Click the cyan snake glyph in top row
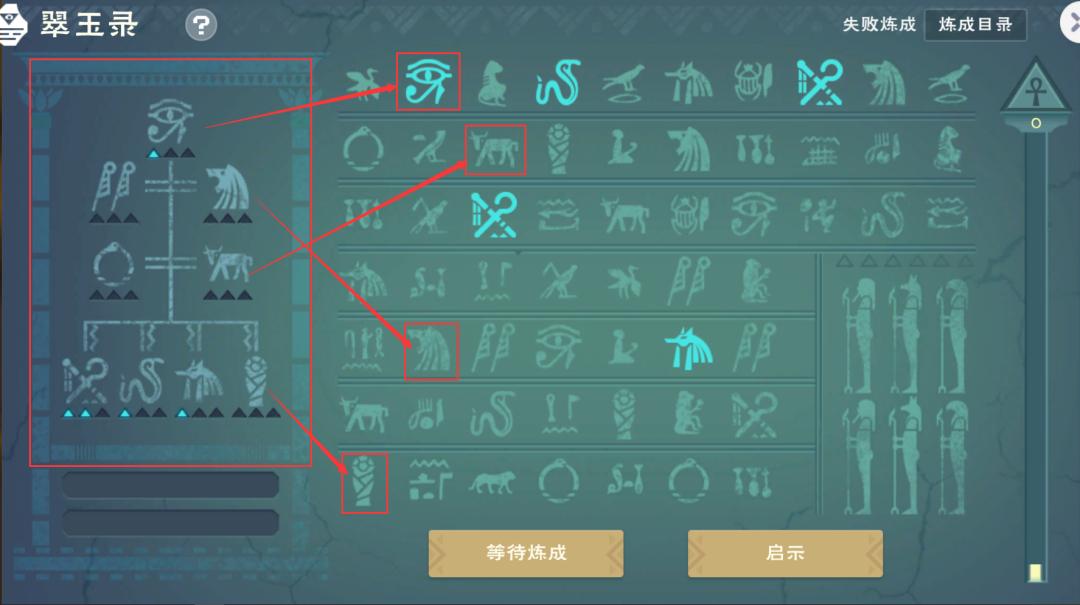The height and width of the screenshot is (605, 1080). coord(557,82)
